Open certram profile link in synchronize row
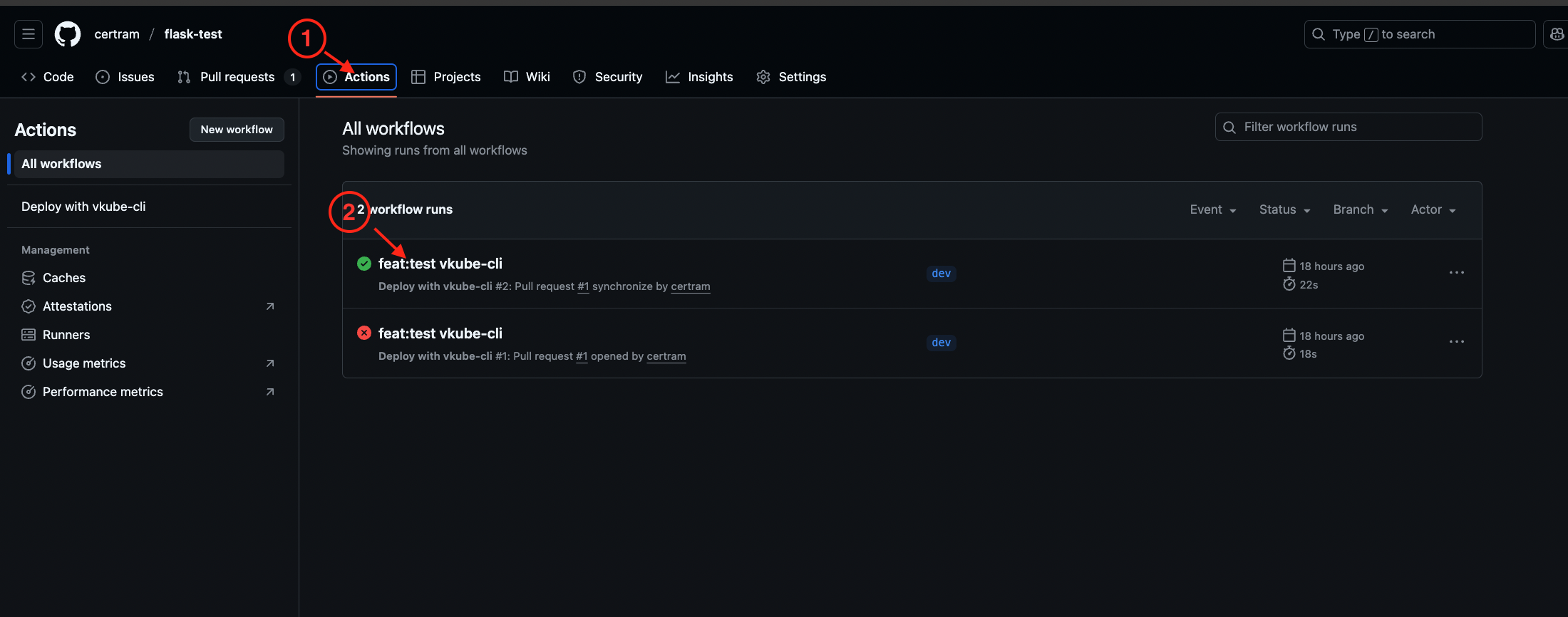Viewport: 1568px width, 617px height. pos(691,286)
